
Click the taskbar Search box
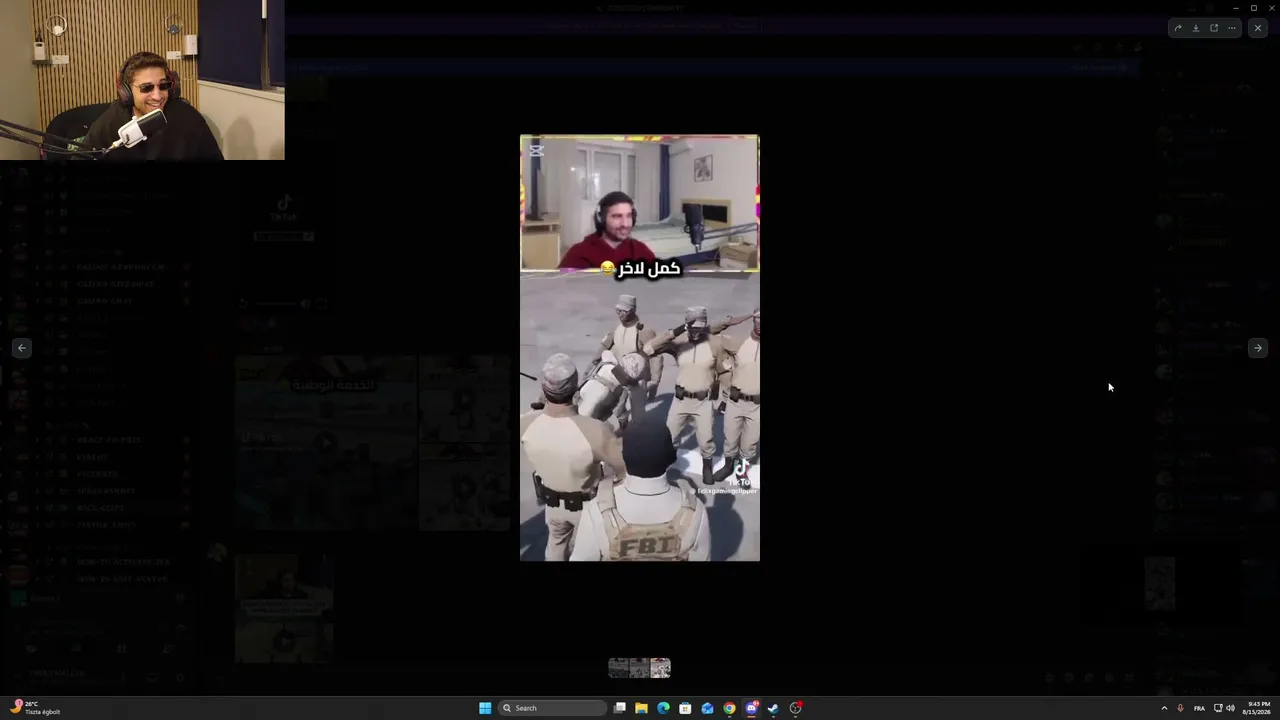[x=553, y=708]
